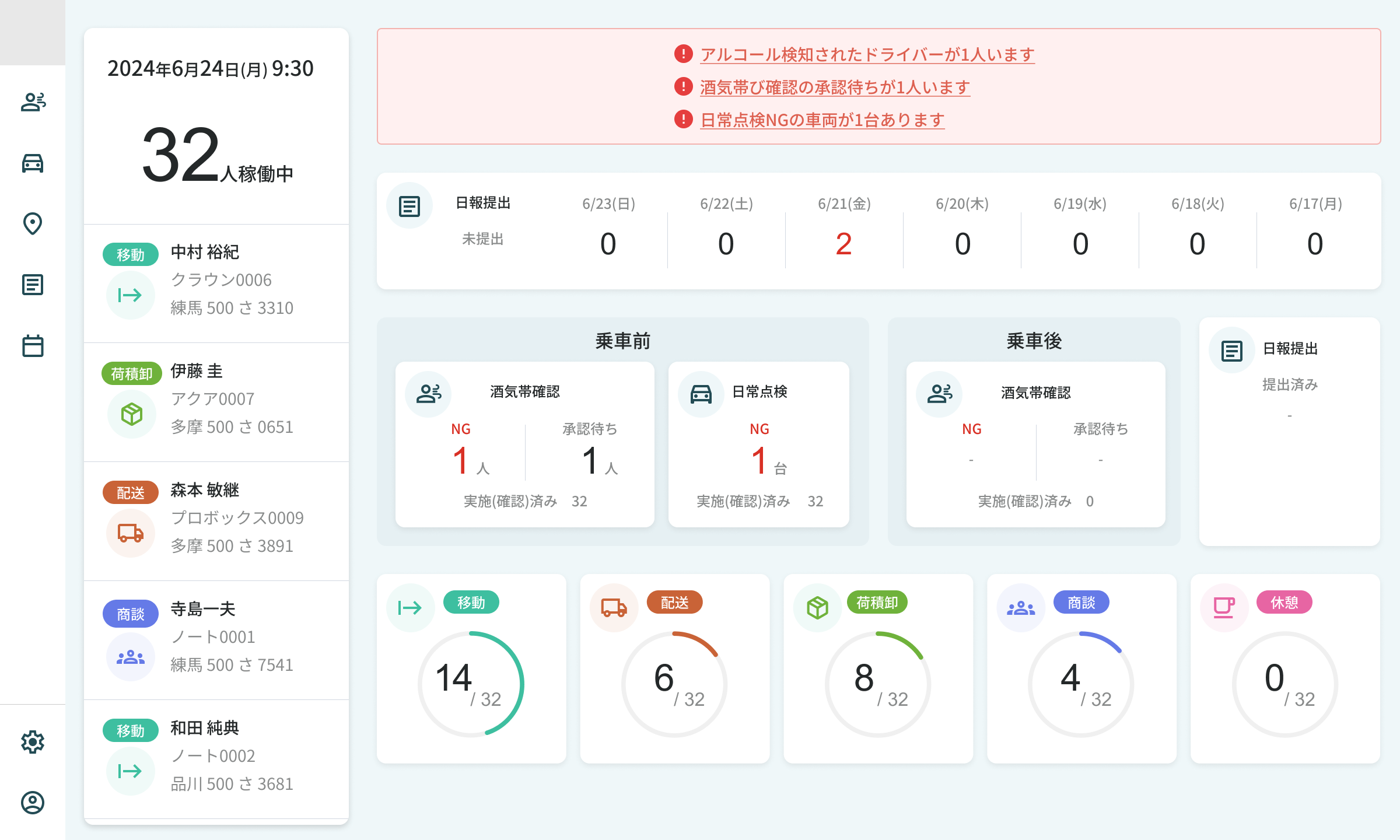The height and width of the screenshot is (840, 1400).
Task: Open the calendar icon in sidebar
Action: point(33,346)
